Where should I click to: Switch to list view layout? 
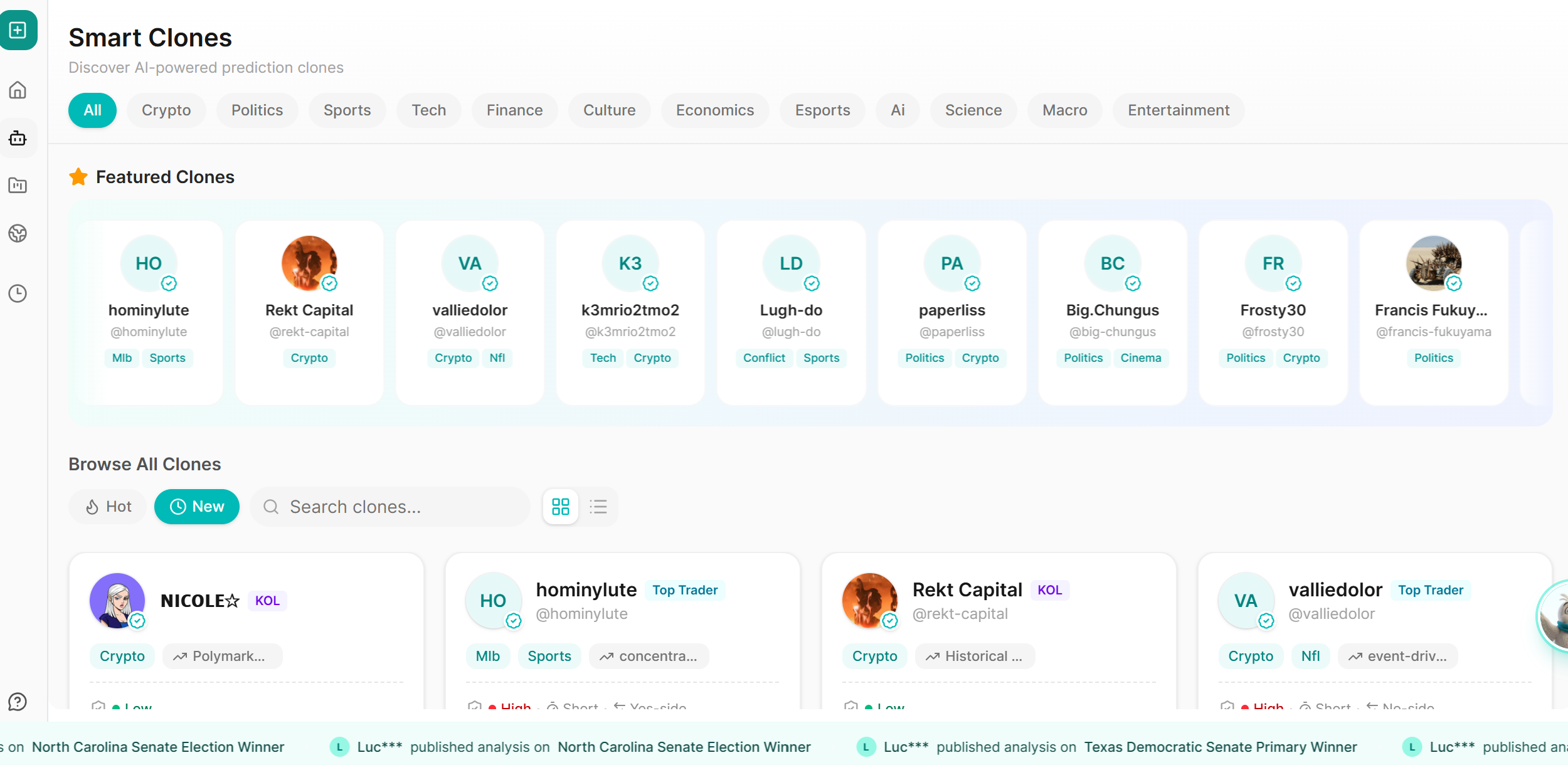[x=598, y=507]
